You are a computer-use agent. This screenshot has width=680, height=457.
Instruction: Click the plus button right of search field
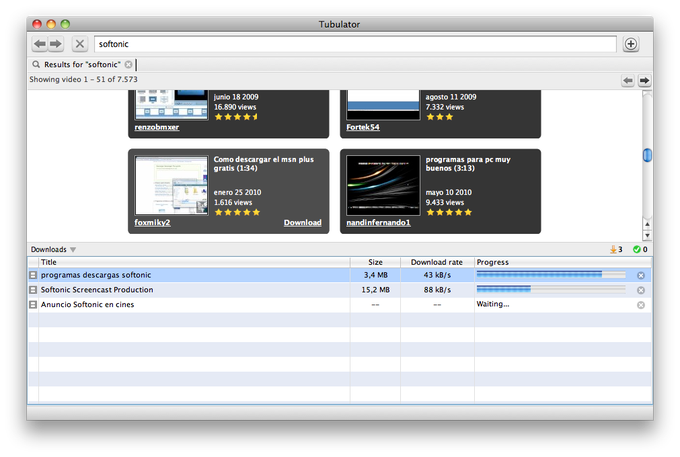coord(631,44)
